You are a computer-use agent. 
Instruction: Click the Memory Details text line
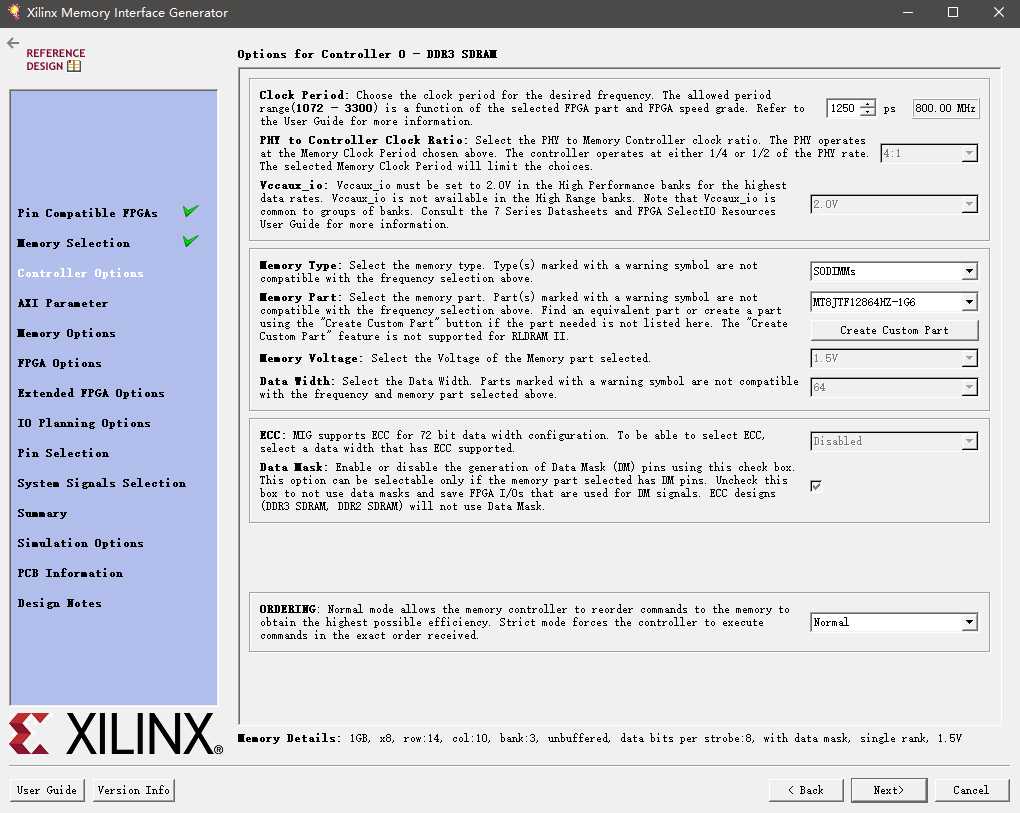point(599,738)
